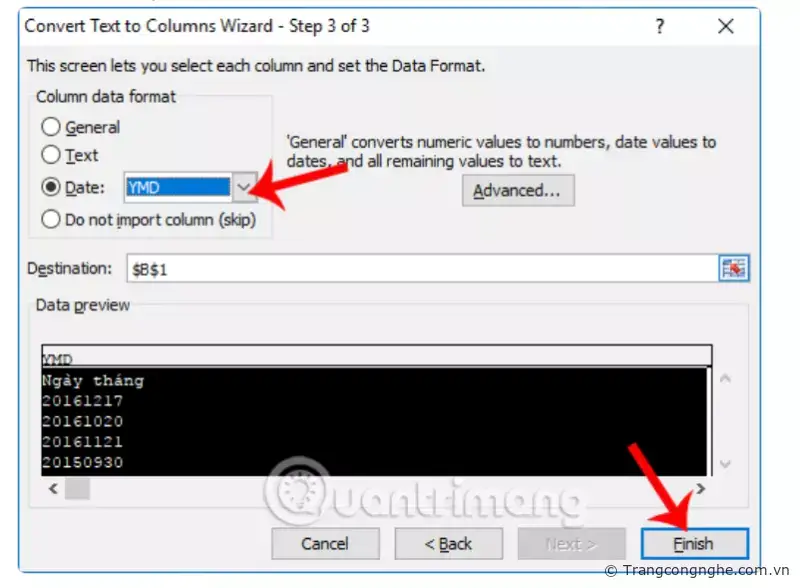Image resolution: width=800 pixels, height=588 pixels.
Task: Click the preview scroll right arrow
Action: pos(701,489)
